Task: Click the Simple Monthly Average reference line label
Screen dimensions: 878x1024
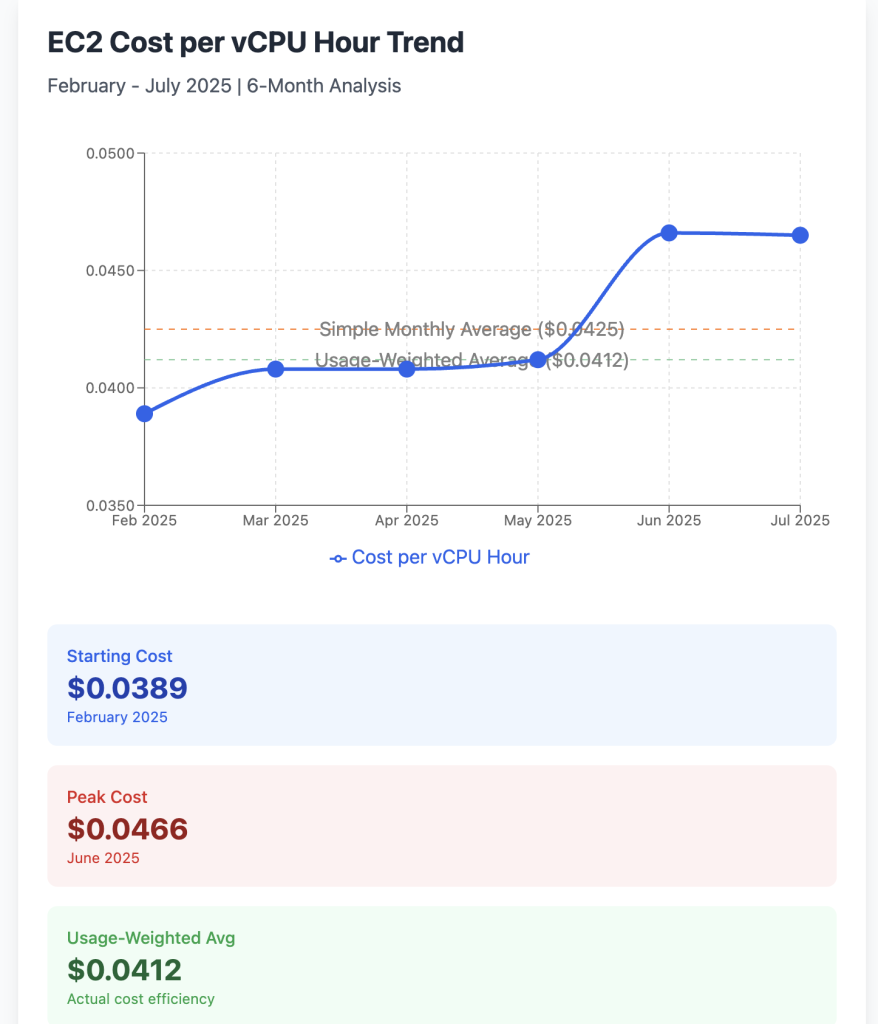Action: pyautogui.click(x=472, y=329)
